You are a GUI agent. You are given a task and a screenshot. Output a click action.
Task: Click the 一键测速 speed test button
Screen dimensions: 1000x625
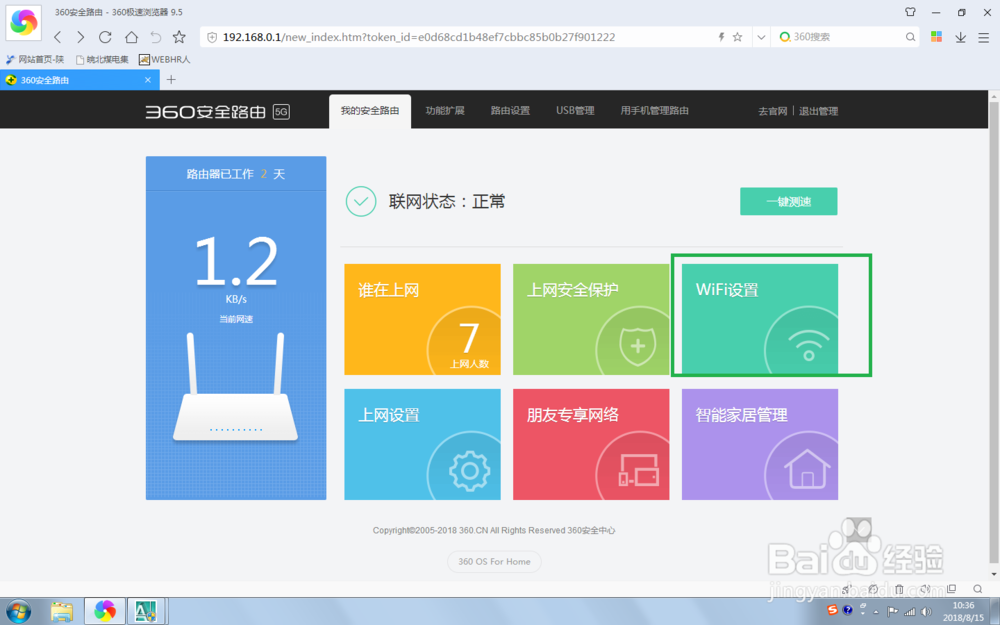[788, 202]
